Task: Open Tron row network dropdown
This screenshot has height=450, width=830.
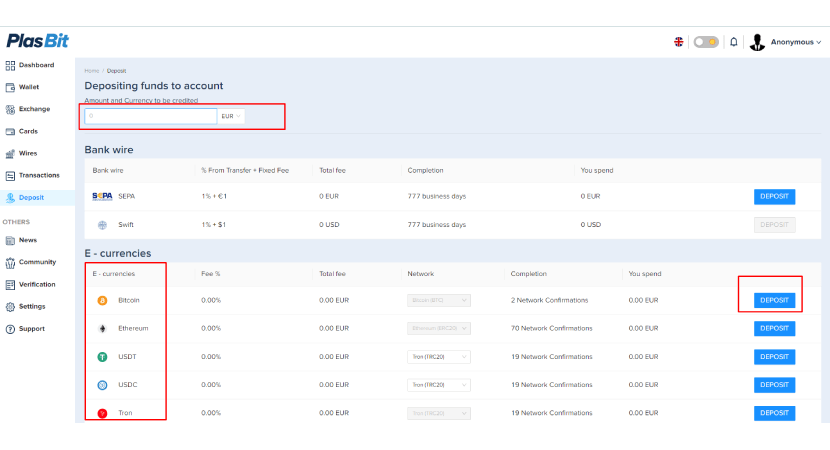Action: (439, 413)
